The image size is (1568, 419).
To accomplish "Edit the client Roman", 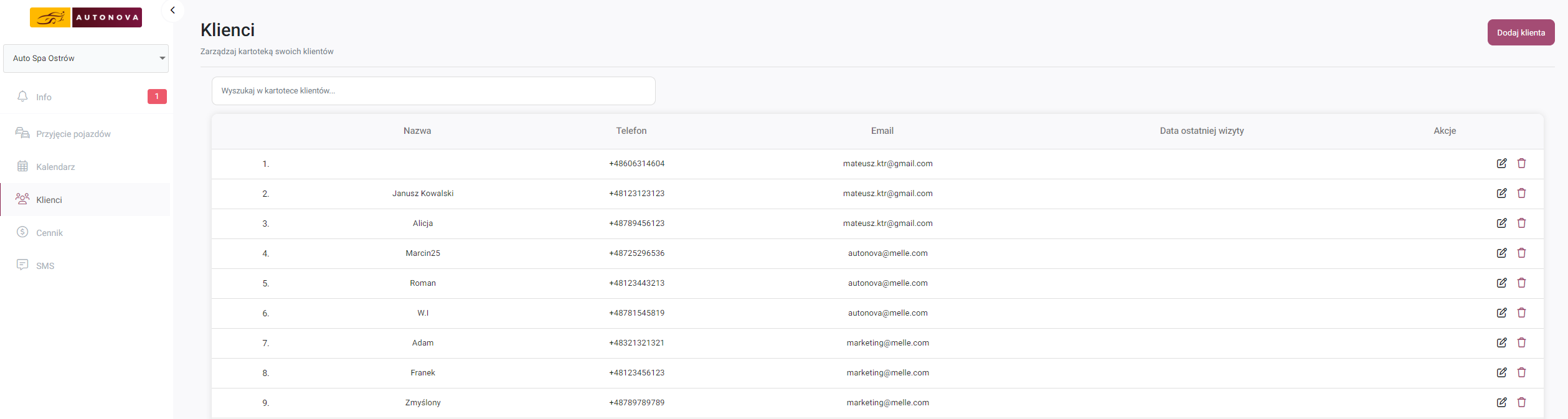I will [1501, 283].
